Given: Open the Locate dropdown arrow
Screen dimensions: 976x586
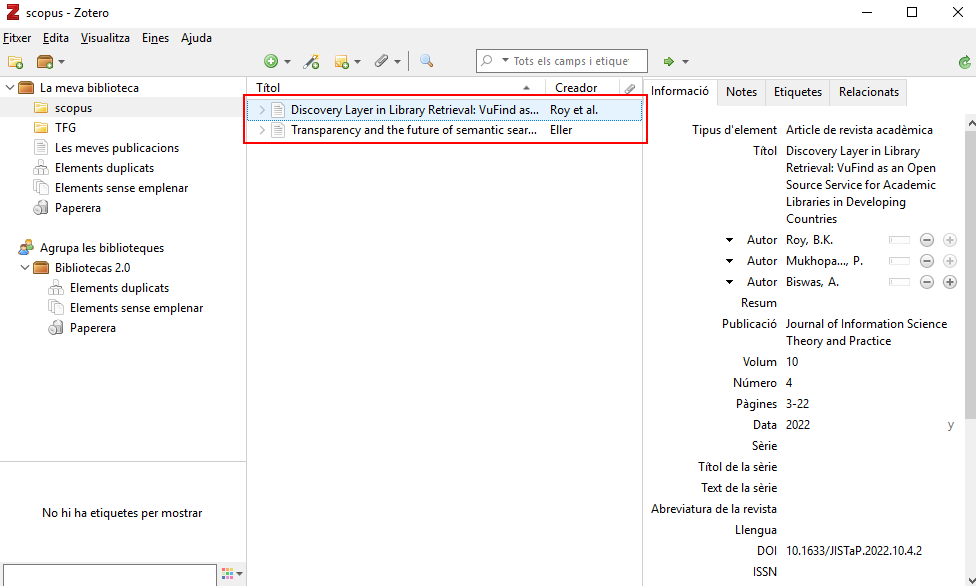Looking at the screenshot, I should 685,62.
